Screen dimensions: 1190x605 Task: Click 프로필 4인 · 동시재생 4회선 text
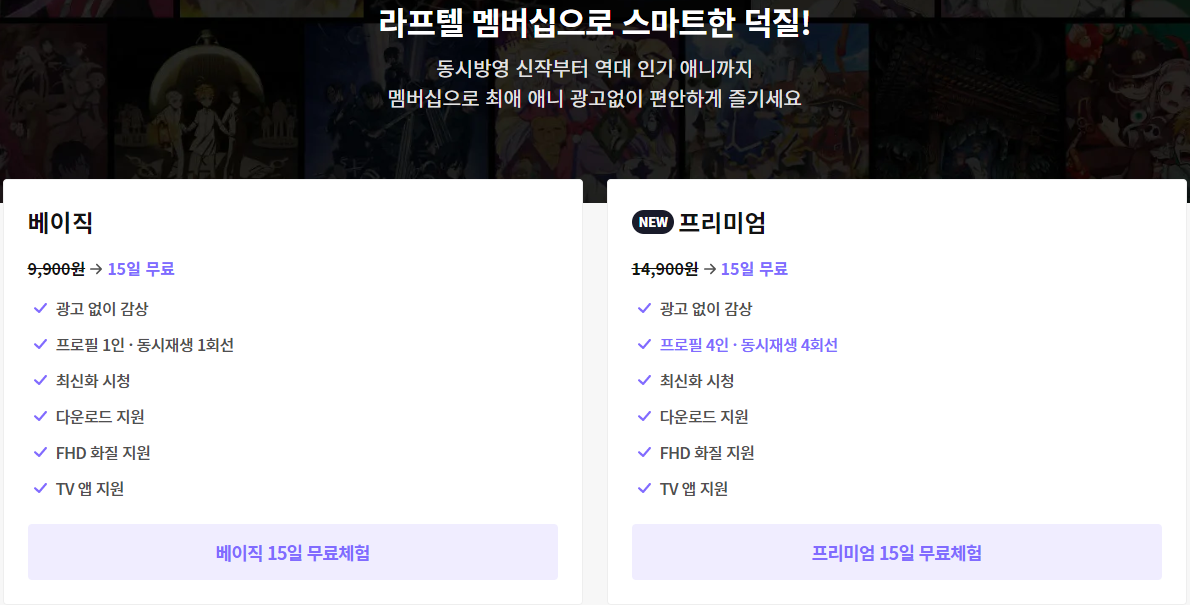(x=749, y=345)
